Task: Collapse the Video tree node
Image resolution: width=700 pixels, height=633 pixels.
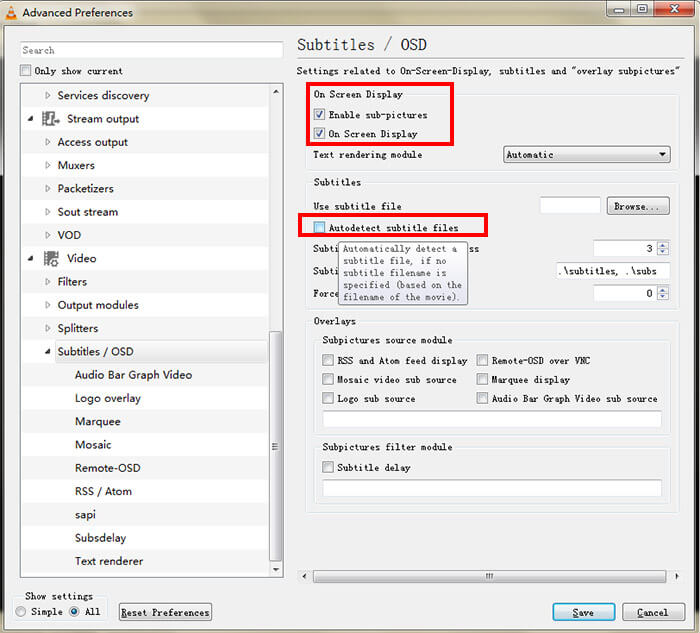Action: [x=31, y=258]
